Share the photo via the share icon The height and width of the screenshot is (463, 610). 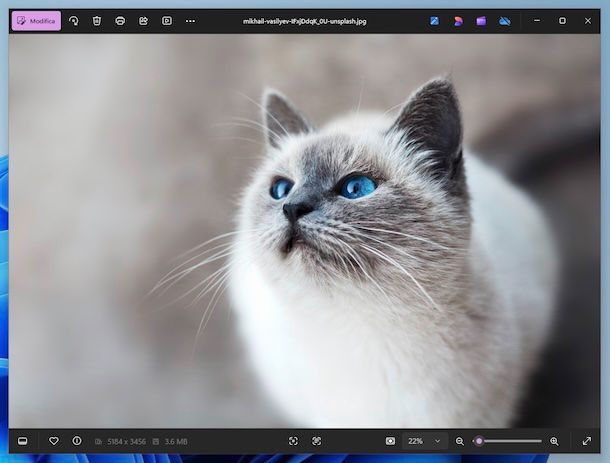[x=143, y=21]
